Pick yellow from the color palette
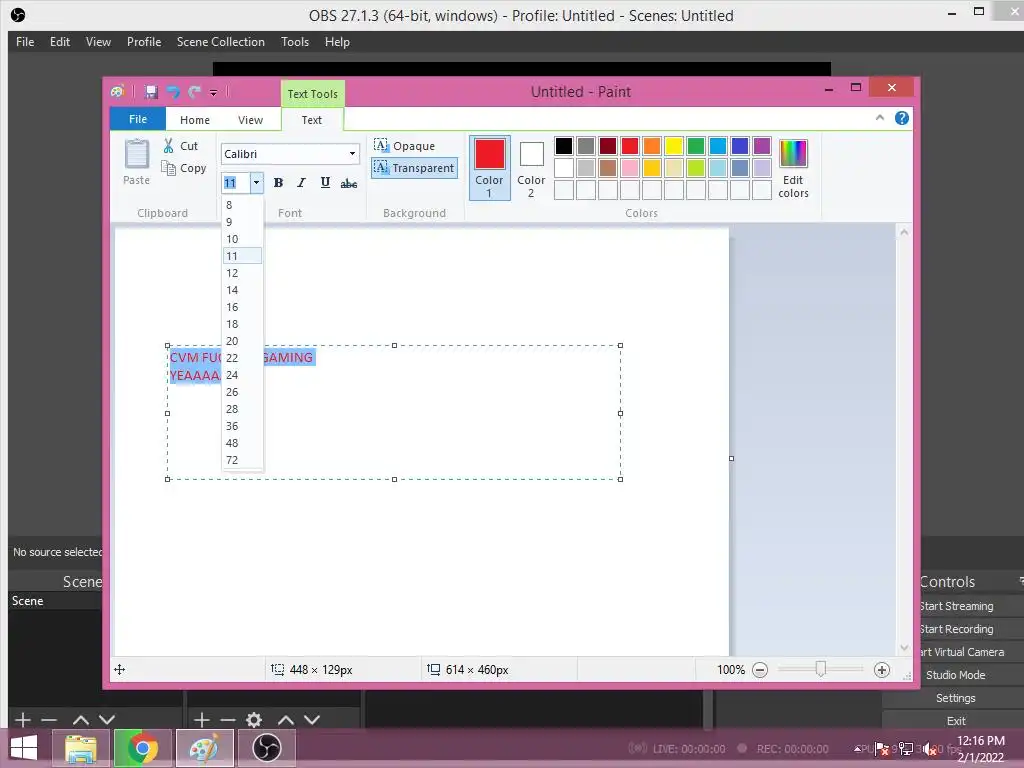The width and height of the screenshot is (1024, 768). 674,146
